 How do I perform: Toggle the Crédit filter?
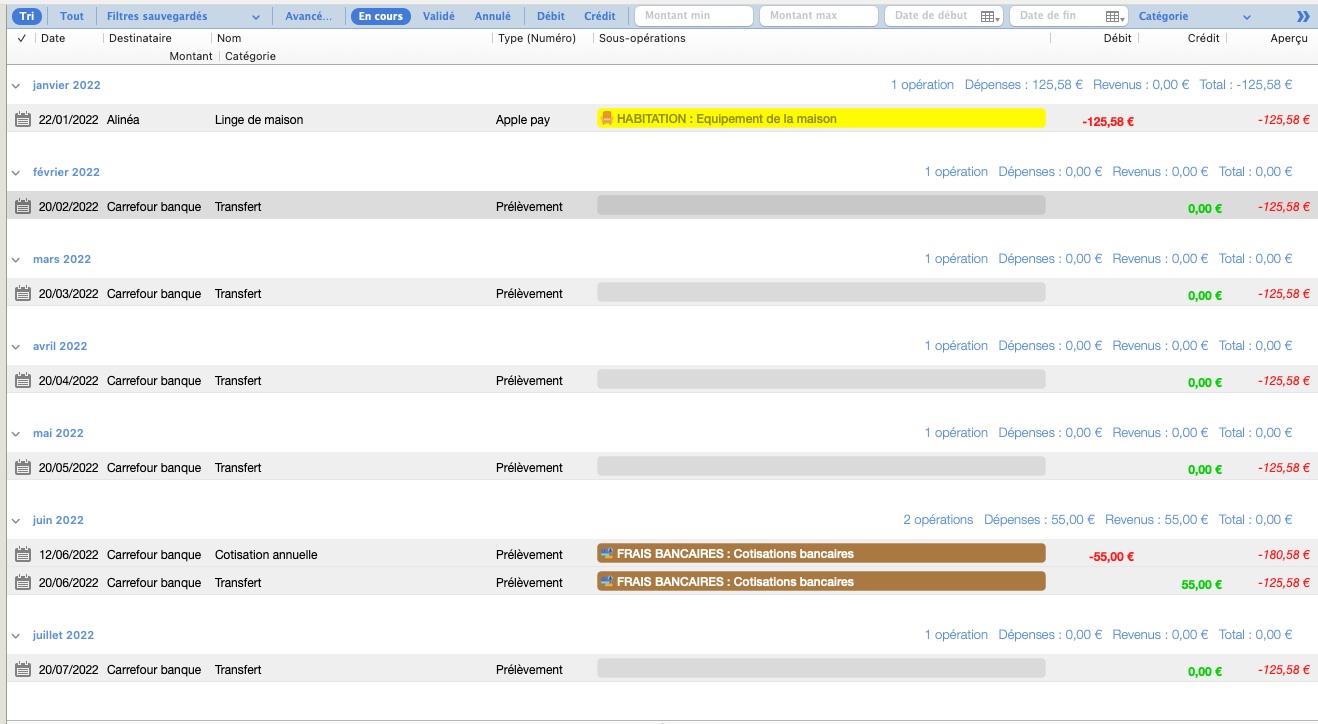pyautogui.click(x=600, y=17)
